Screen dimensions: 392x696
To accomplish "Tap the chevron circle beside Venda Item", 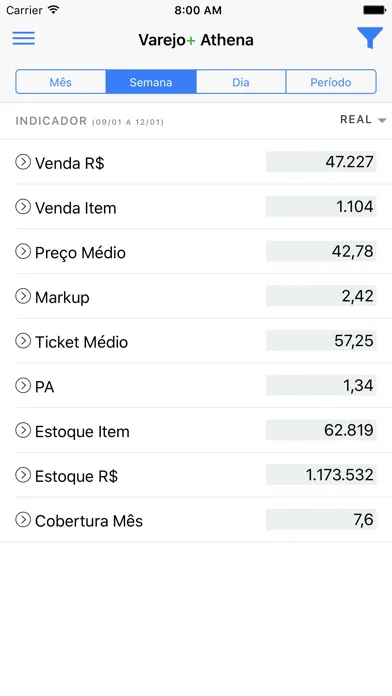I will click(23, 207).
